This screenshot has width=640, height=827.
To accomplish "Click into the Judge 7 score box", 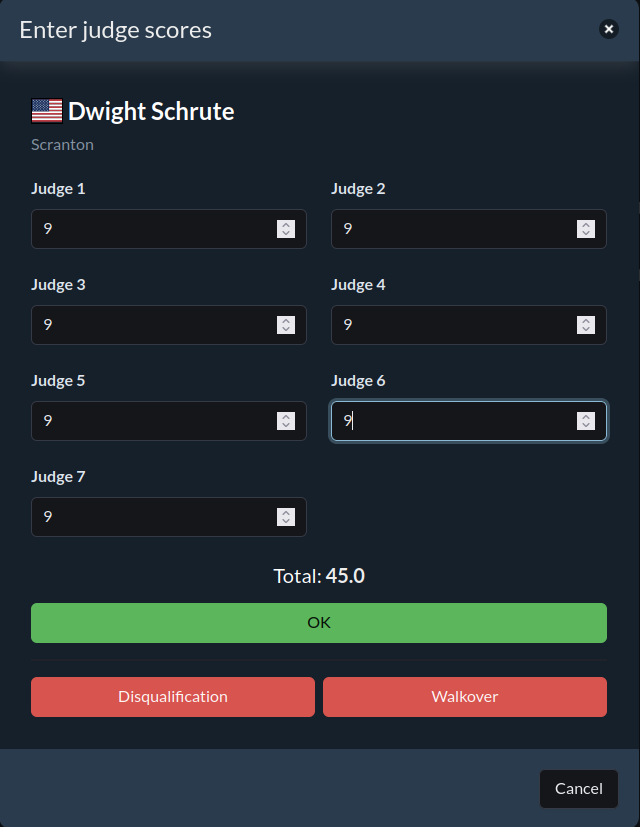I will (x=150, y=517).
